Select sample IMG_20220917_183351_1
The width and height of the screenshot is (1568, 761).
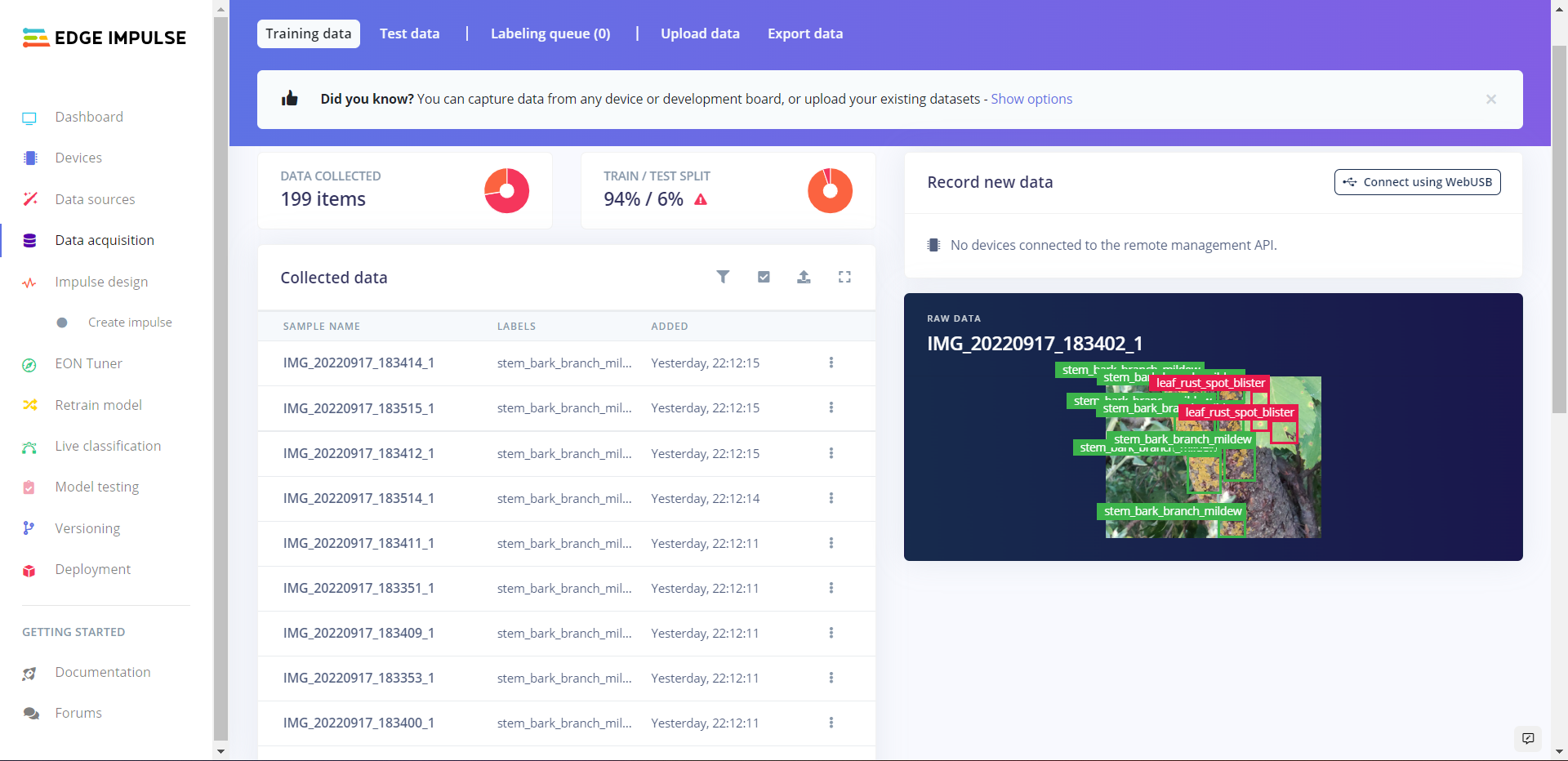click(x=359, y=588)
